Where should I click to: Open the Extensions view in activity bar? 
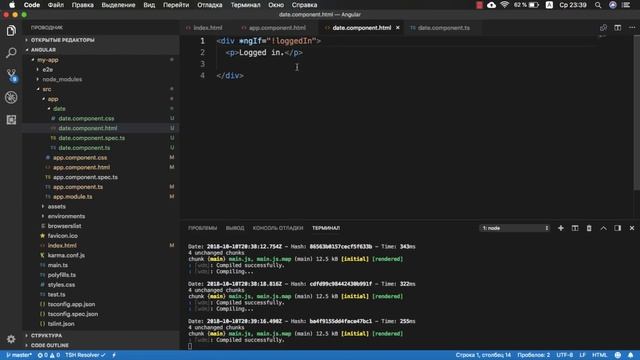click(11, 120)
